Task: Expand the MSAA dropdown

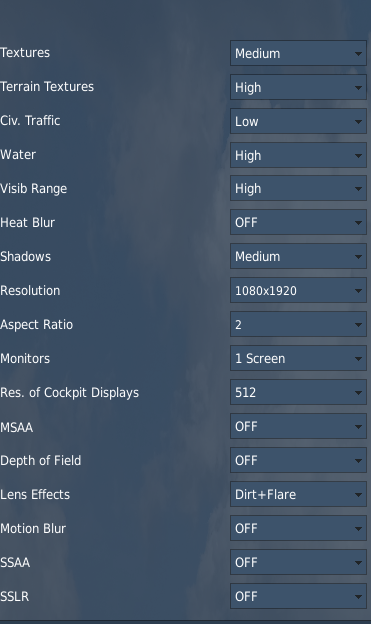Action: [x=298, y=426]
